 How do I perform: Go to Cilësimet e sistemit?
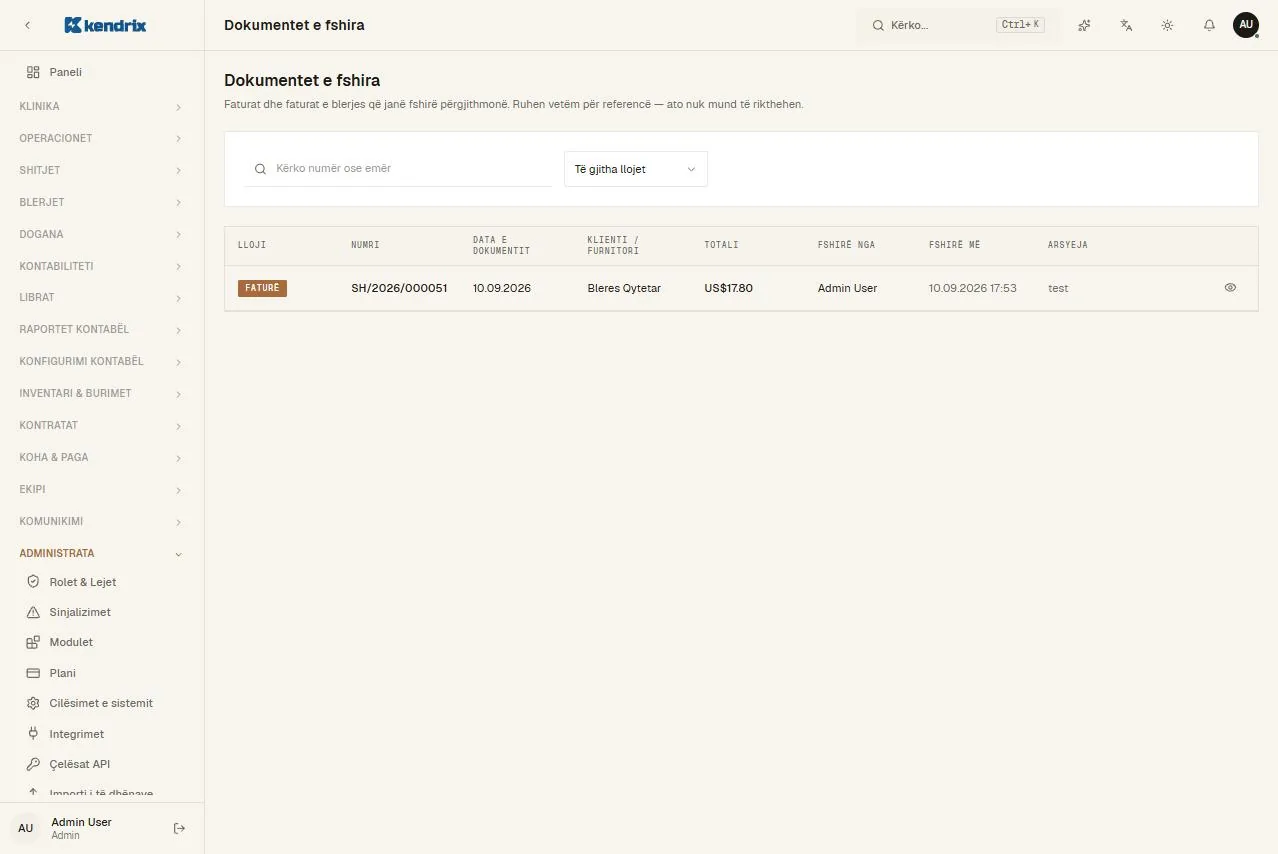pyautogui.click(x=102, y=703)
